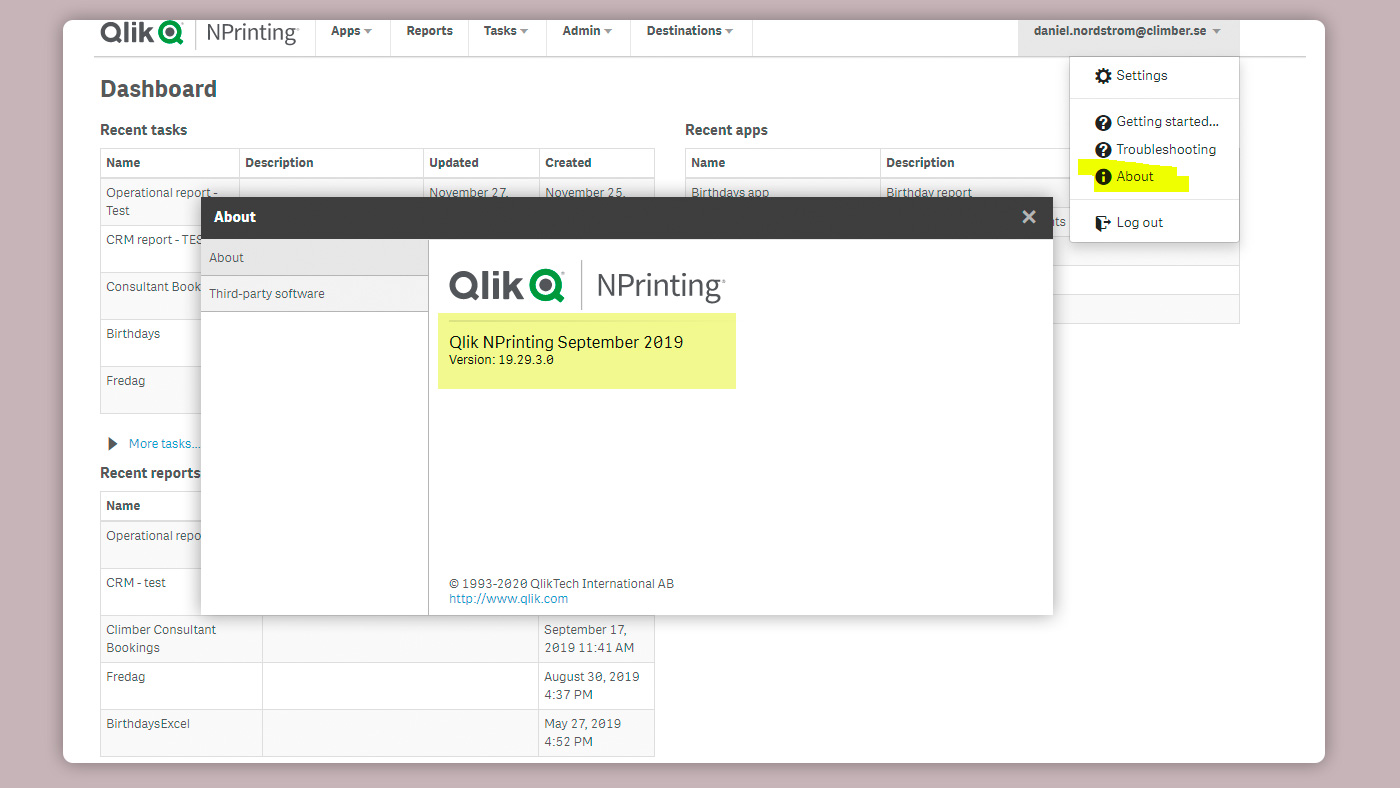Open the Climber Consultant Bookings report

tap(161, 639)
